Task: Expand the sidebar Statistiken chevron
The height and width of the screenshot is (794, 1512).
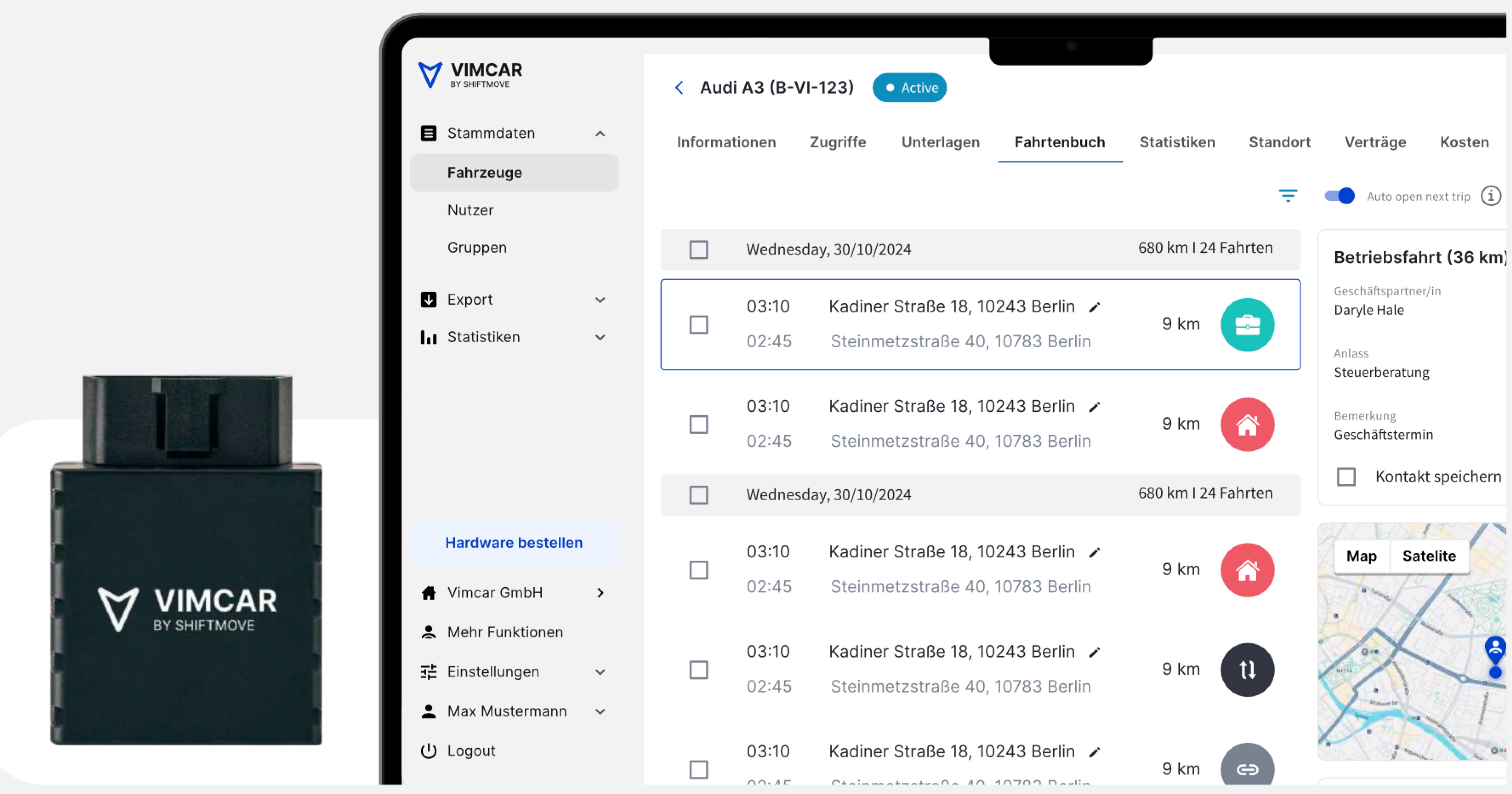Action: pyautogui.click(x=600, y=337)
